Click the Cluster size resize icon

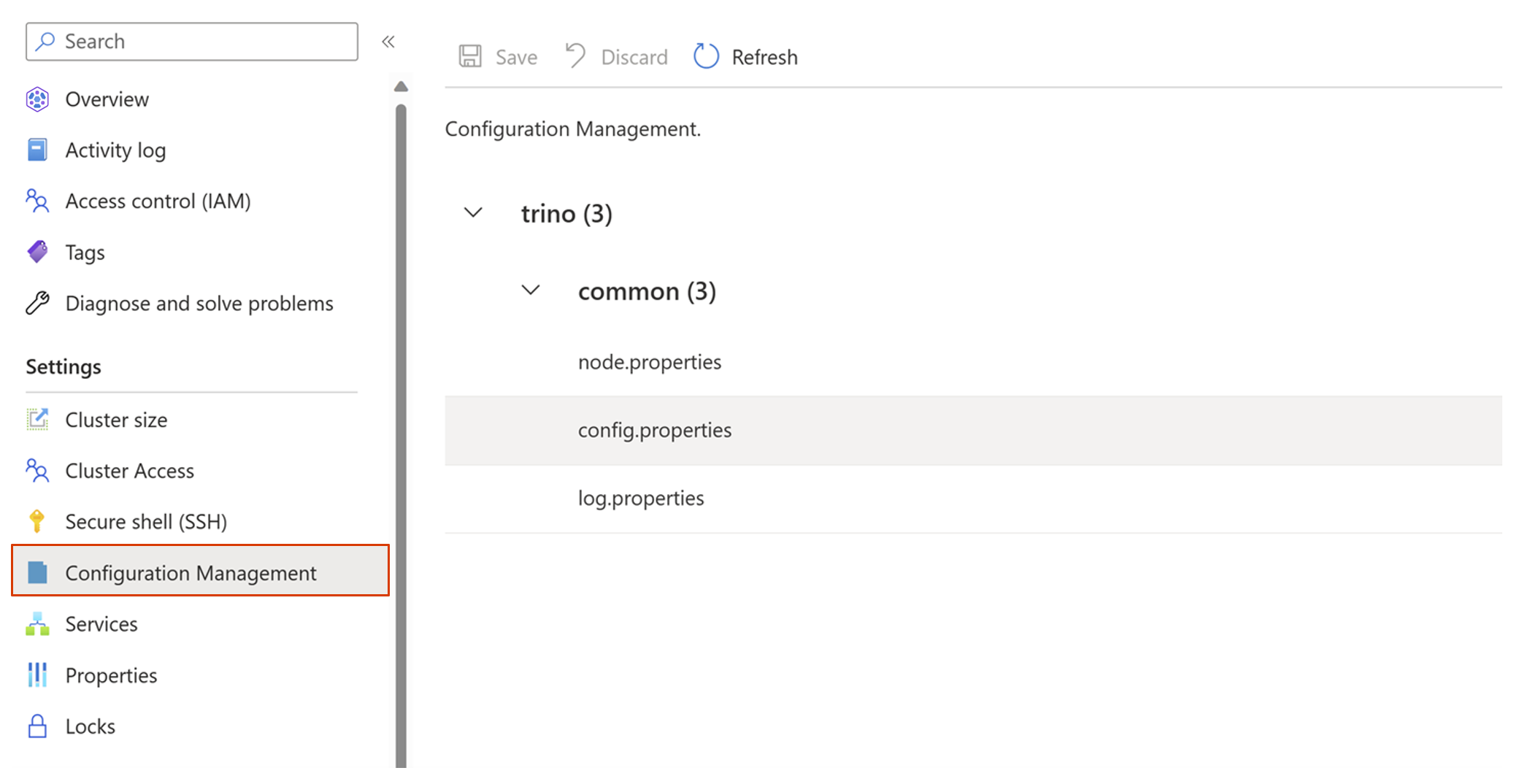coord(37,419)
